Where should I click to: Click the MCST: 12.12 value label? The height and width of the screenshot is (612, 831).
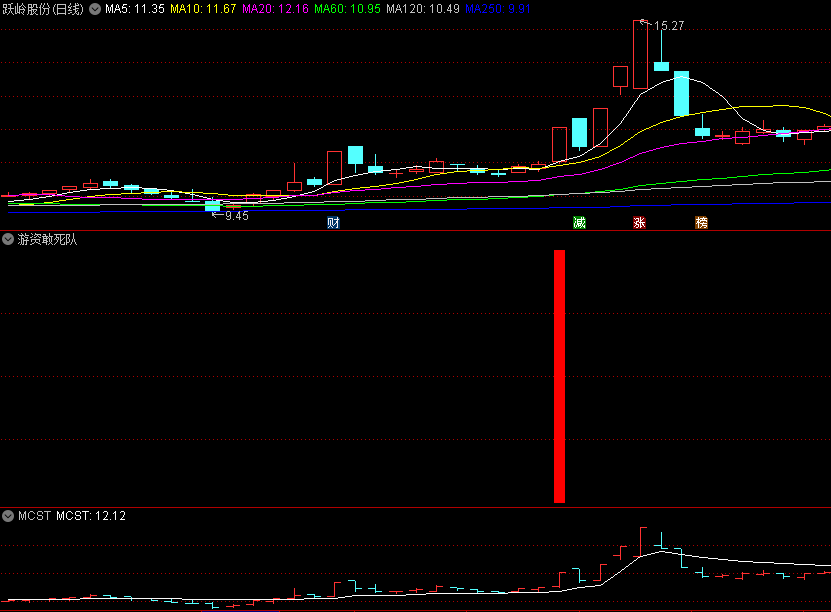click(91, 516)
